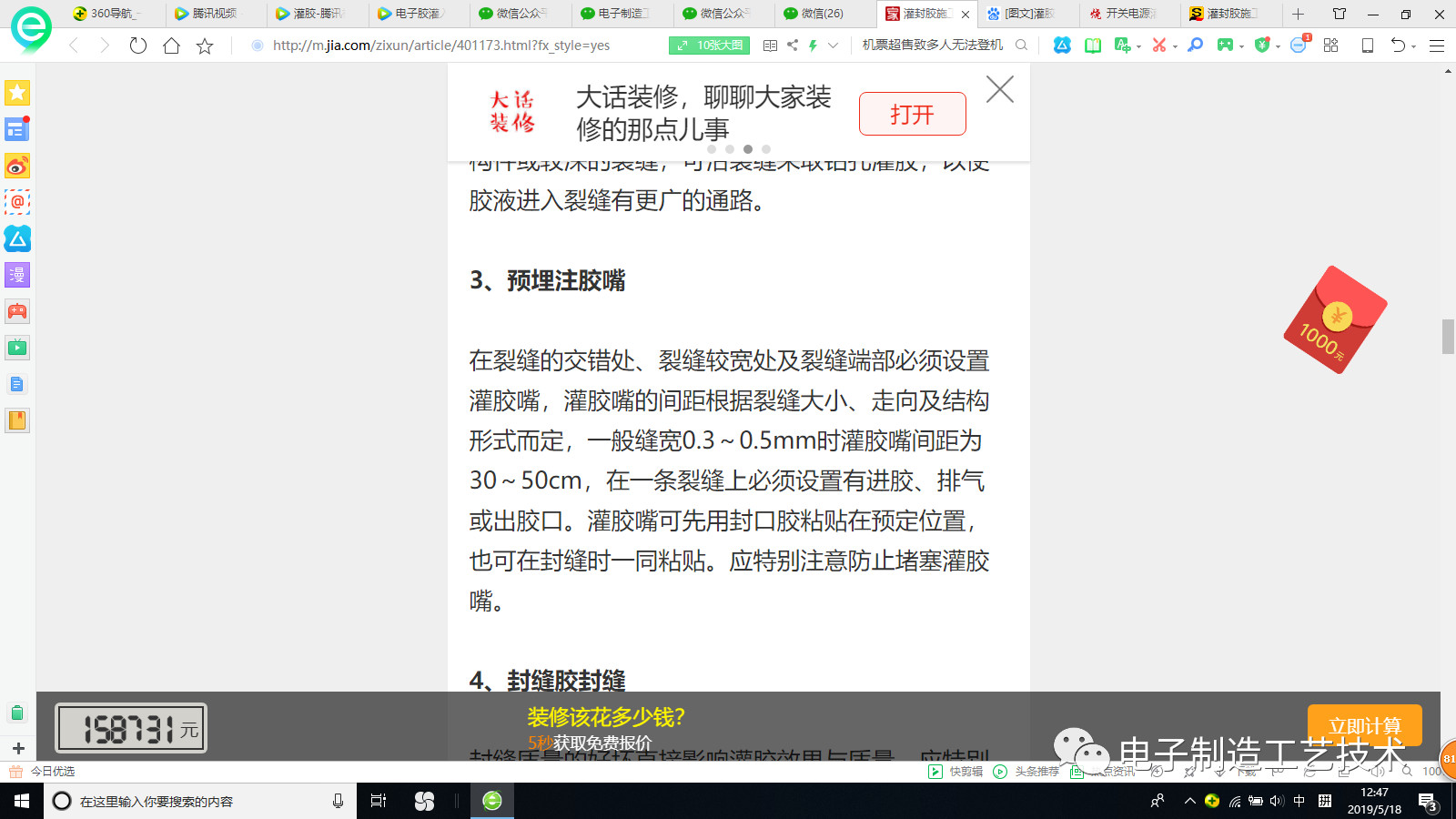1456x819 pixels.
Task: Open the browser main menu hamburger
Action: click(1437, 45)
